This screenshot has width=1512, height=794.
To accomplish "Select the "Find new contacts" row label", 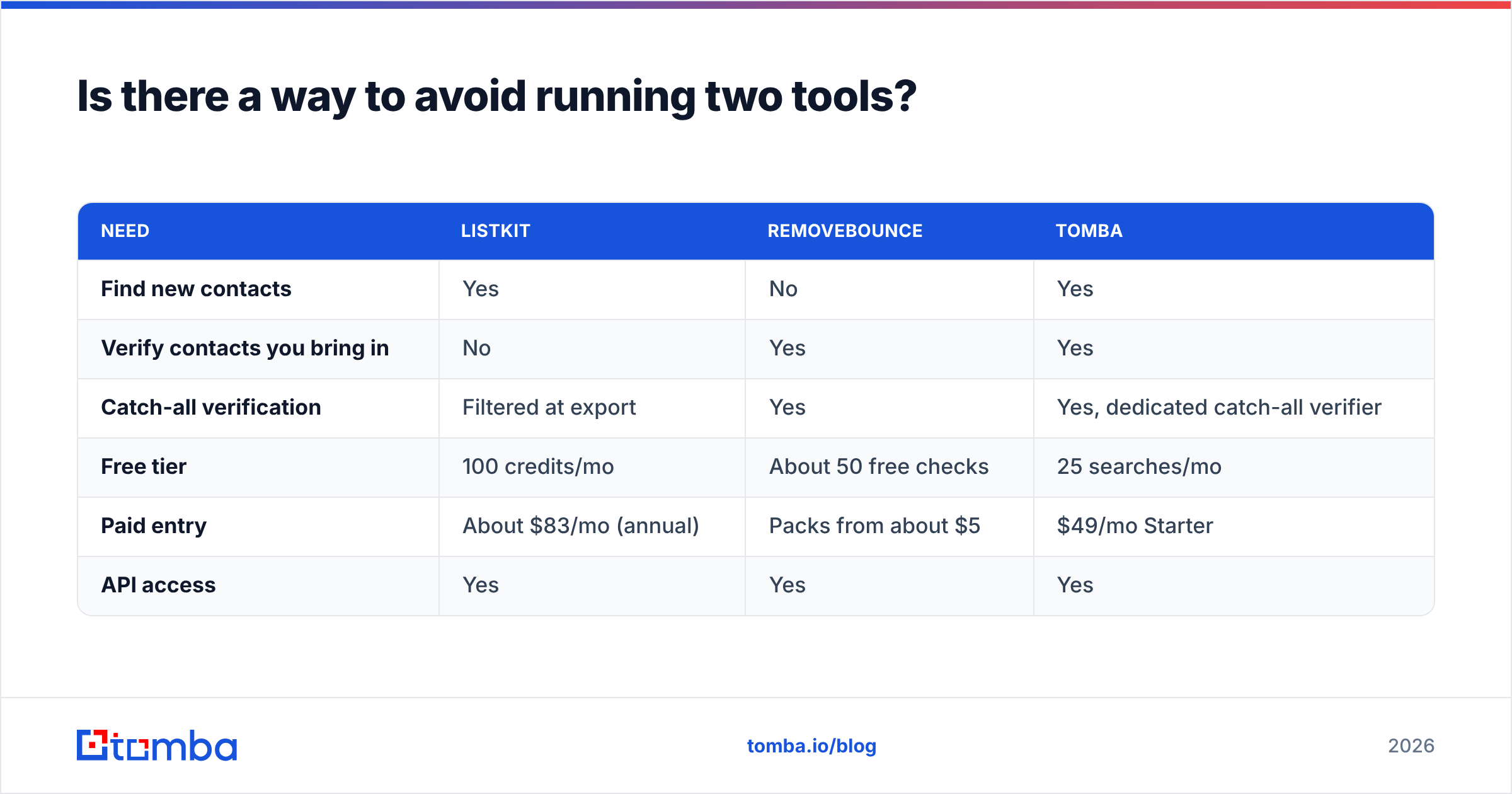I will [196, 289].
